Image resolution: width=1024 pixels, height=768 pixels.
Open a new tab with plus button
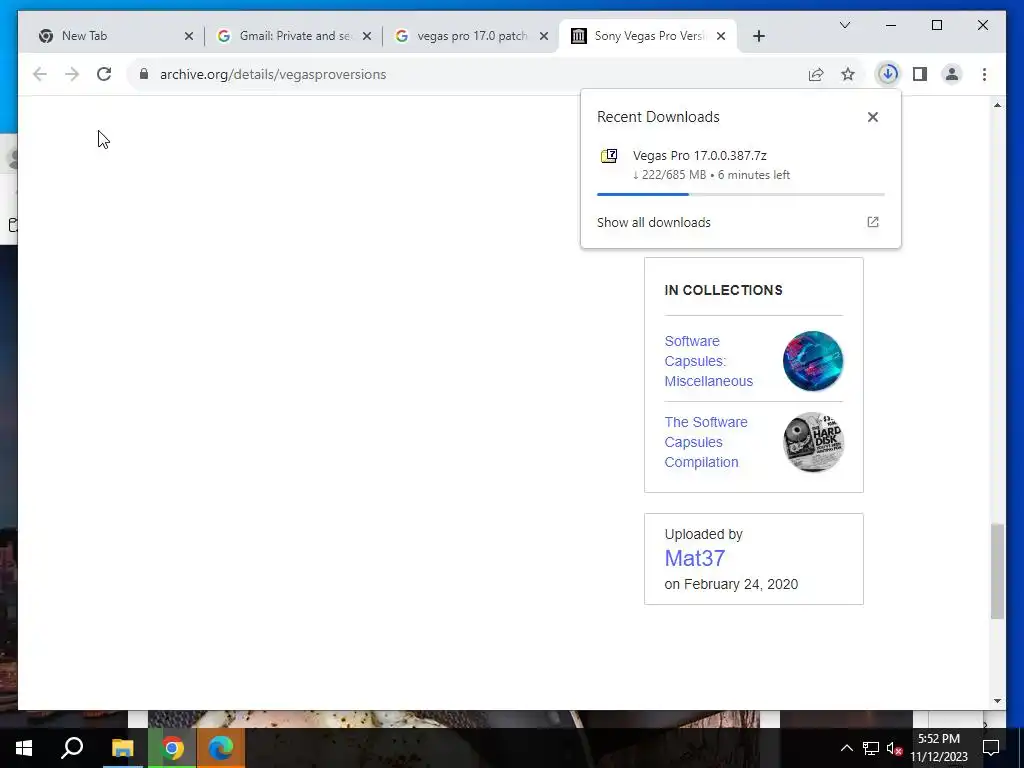pyautogui.click(x=758, y=36)
